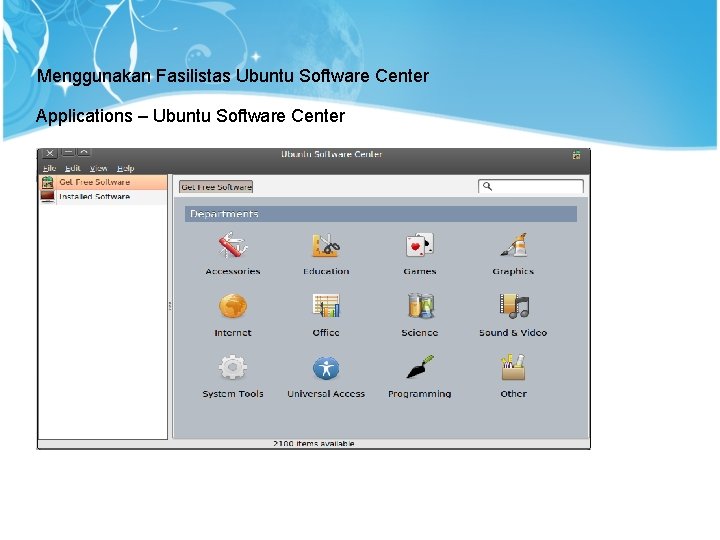Open the View menu
Viewport: 720px width, 540px height.
98,168
